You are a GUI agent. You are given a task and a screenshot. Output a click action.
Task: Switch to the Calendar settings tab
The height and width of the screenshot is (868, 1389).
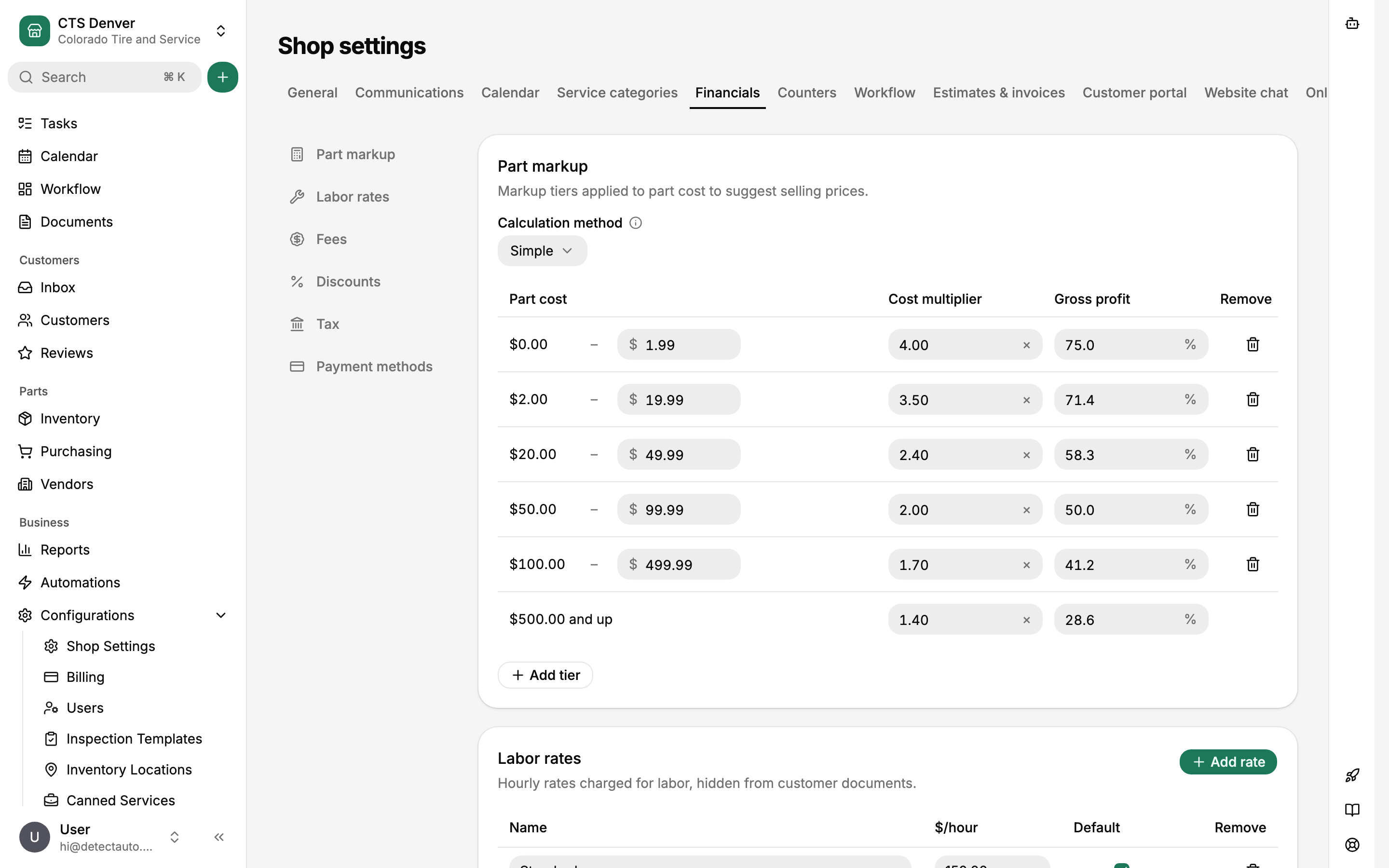tap(510, 93)
